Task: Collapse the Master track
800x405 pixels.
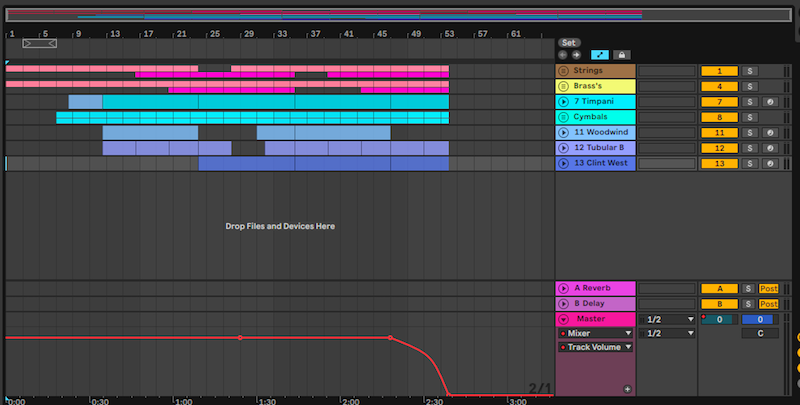Action: tap(564, 319)
